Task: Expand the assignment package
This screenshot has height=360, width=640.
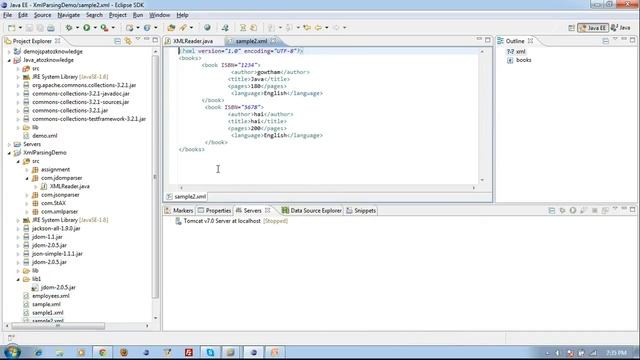Action: tap(27, 170)
